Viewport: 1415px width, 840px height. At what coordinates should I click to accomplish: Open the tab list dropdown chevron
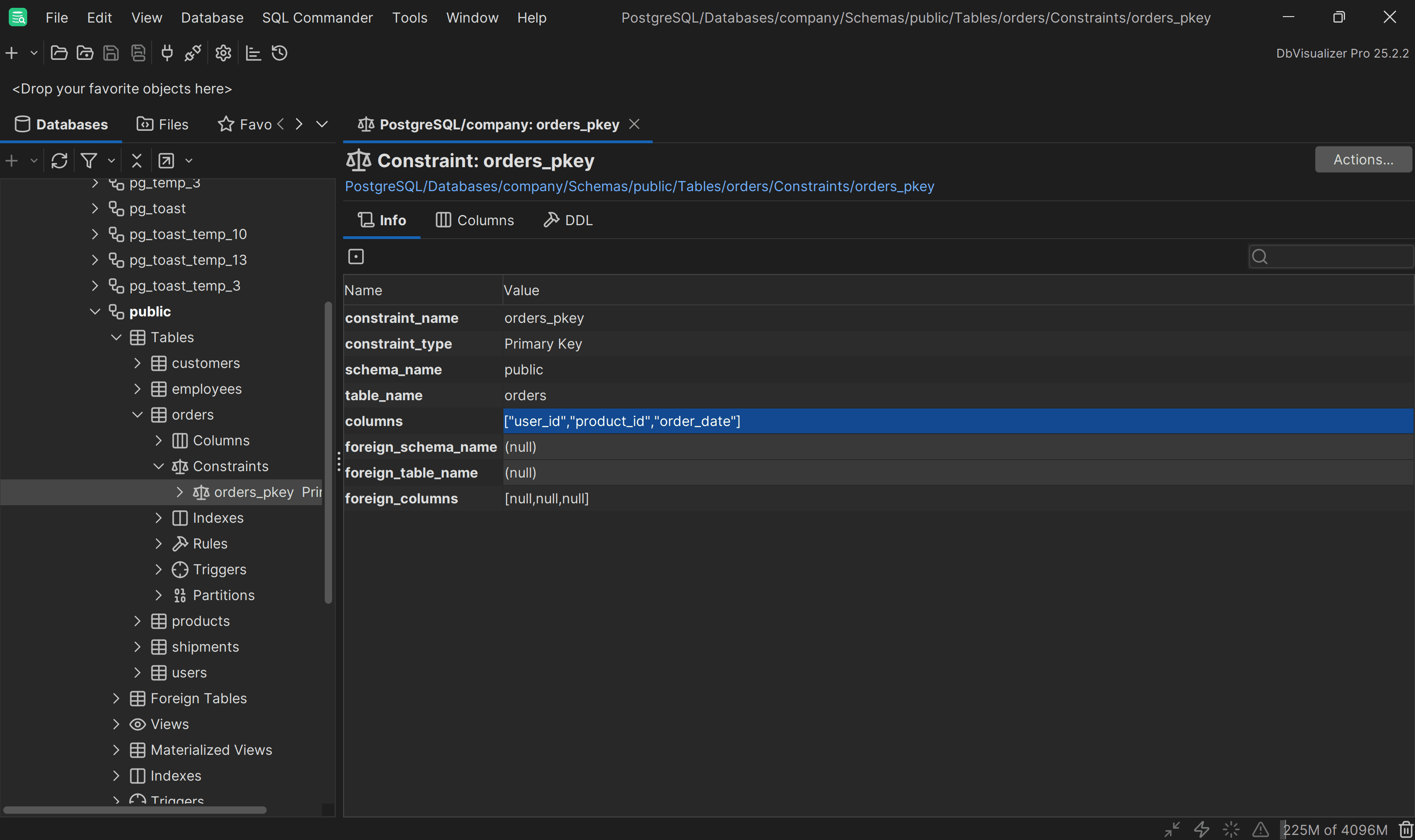(322, 124)
